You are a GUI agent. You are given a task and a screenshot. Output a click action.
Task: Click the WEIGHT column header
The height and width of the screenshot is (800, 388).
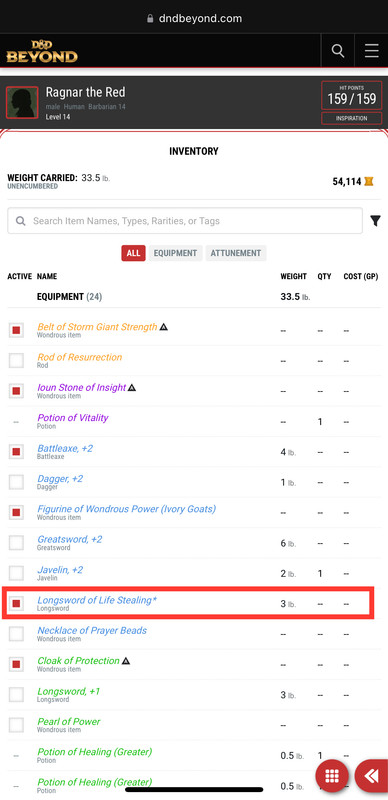pyautogui.click(x=294, y=277)
